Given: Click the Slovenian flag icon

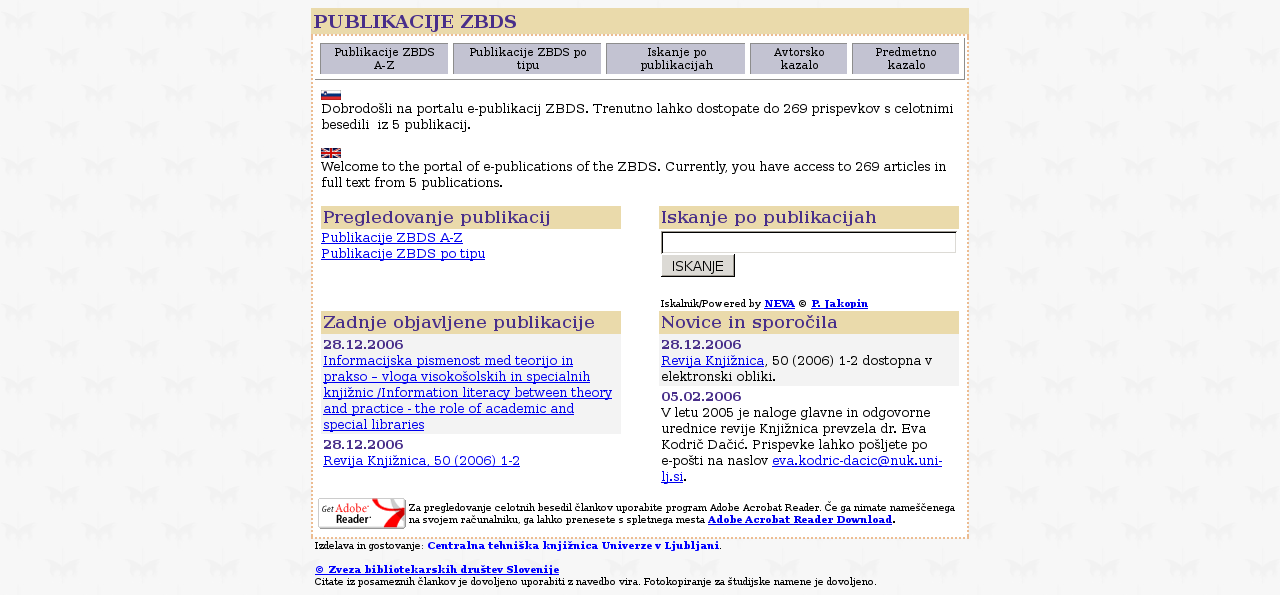Looking at the screenshot, I should pyautogui.click(x=330, y=95).
